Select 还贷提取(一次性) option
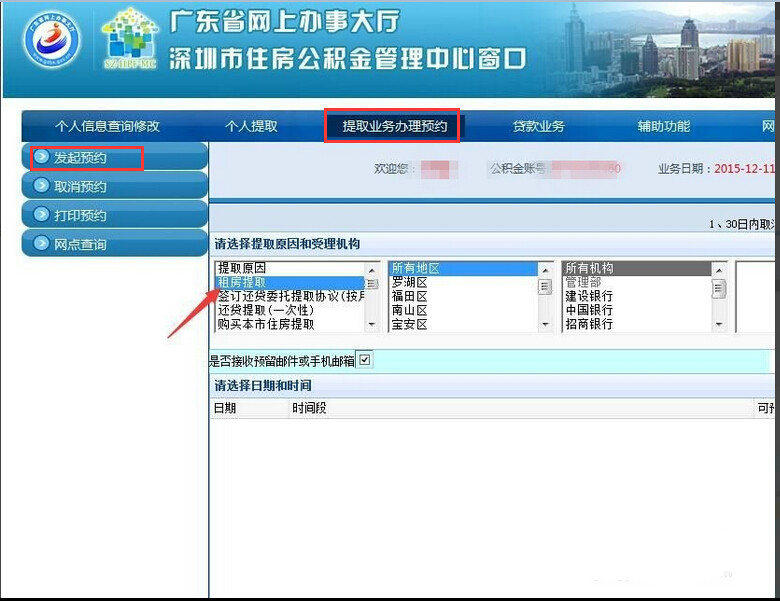 pos(290,310)
